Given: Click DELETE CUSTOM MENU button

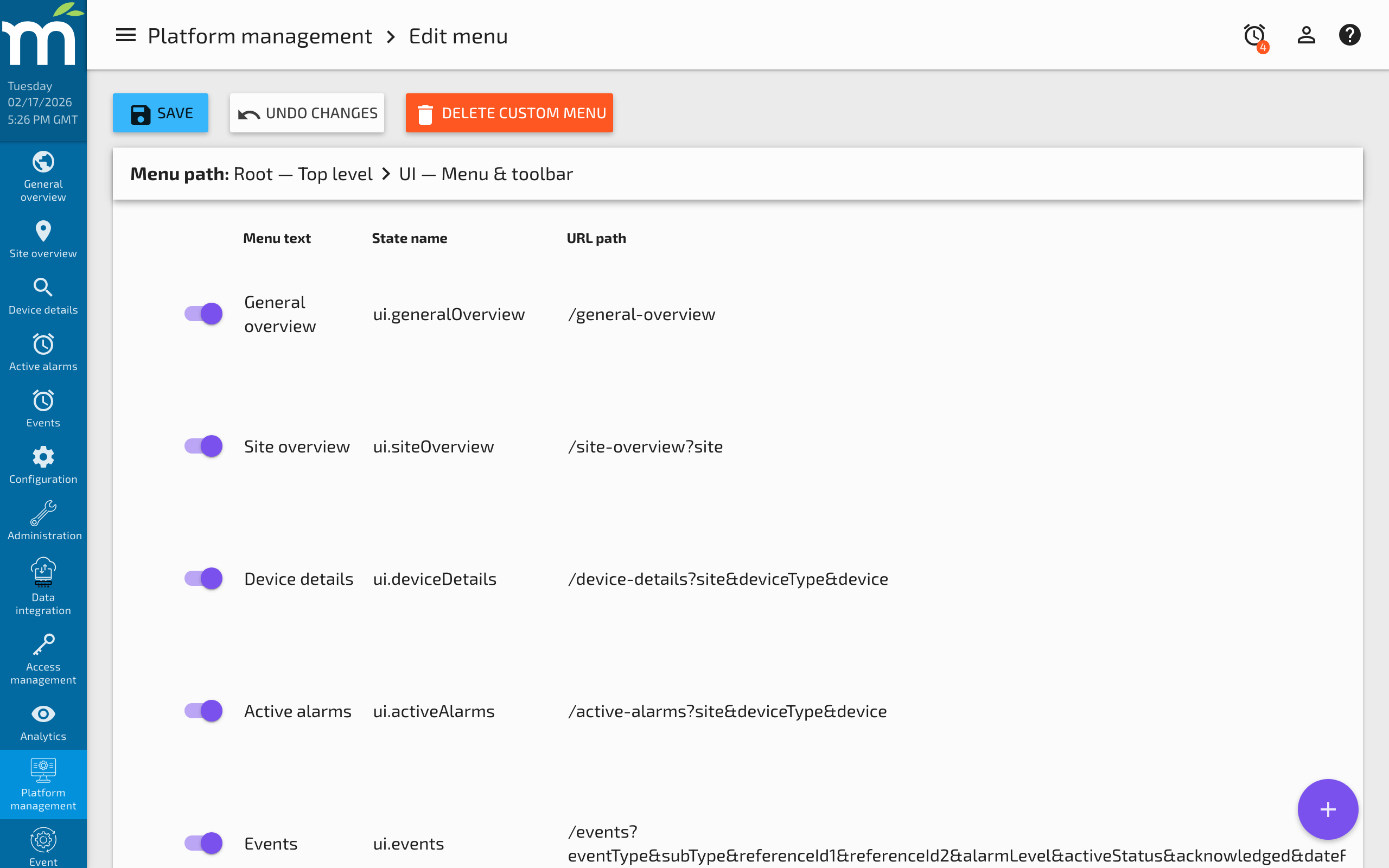Looking at the screenshot, I should coord(509,113).
